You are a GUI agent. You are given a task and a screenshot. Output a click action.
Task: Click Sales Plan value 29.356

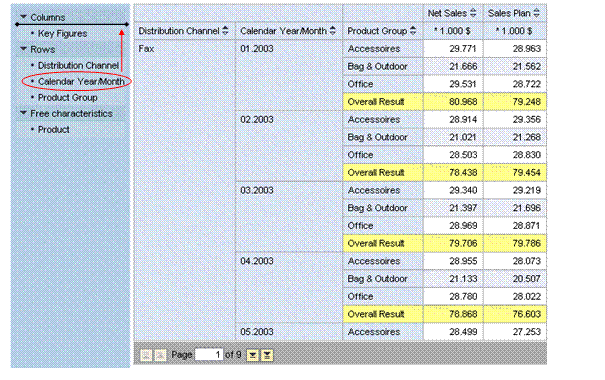[515, 119]
